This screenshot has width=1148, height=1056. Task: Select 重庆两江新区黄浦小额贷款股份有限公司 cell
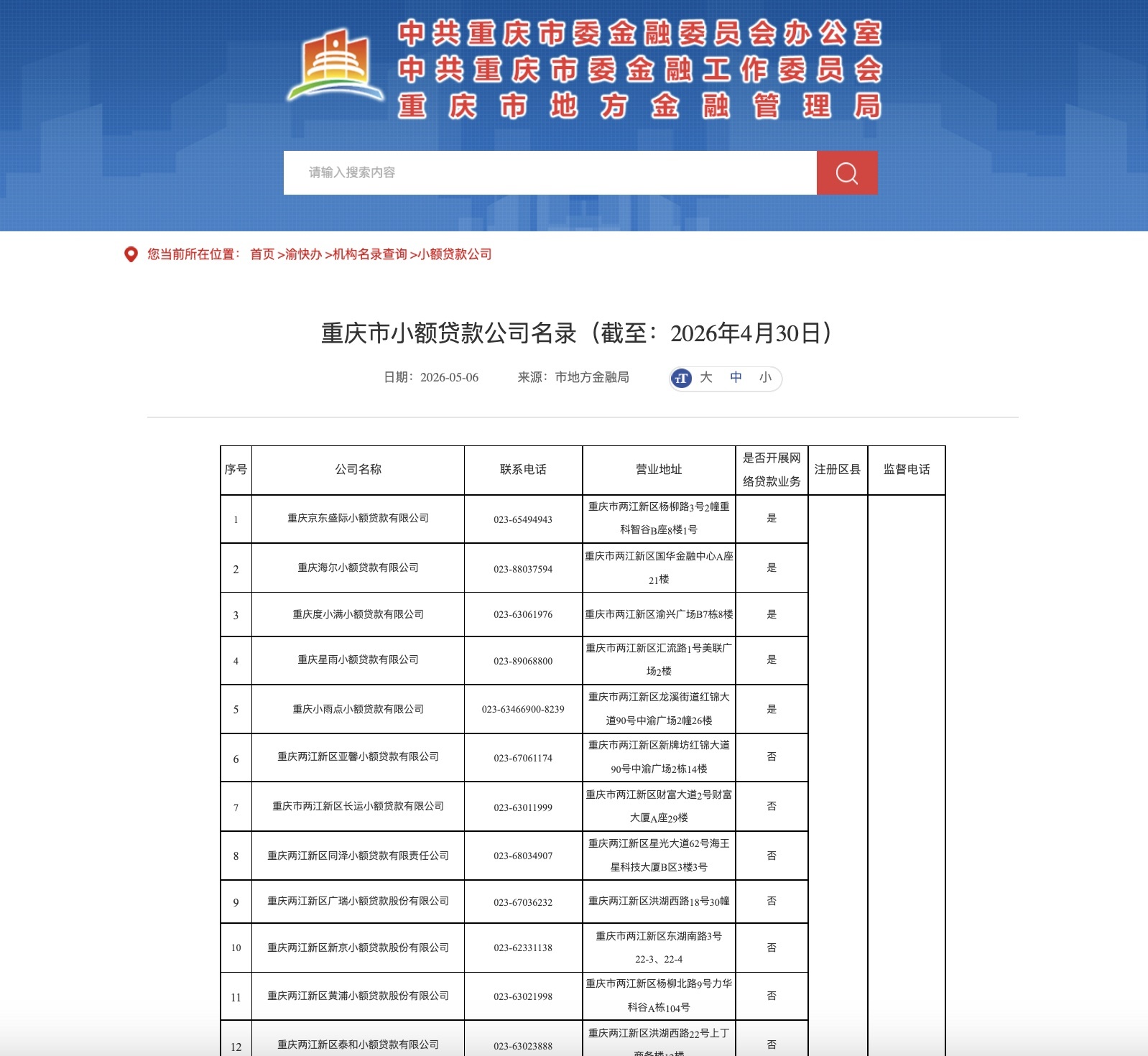tap(358, 996)
